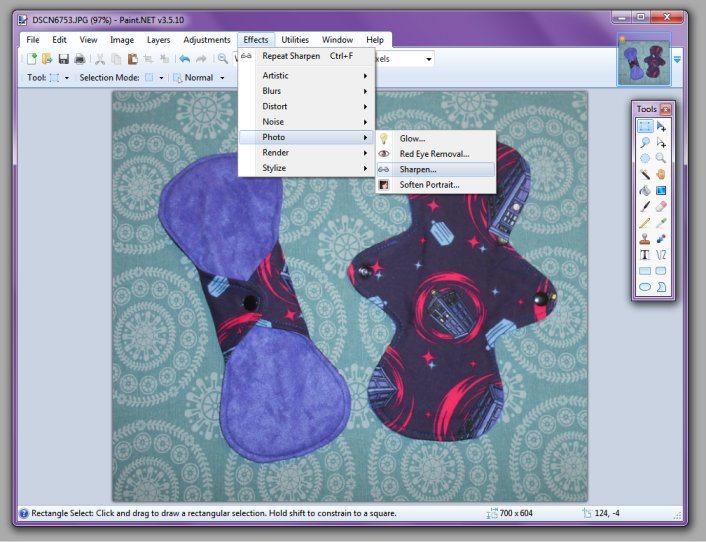Activate the Clone Stamp tool
This screenshot has height=542, width=706.
click(x=645, y=238)
